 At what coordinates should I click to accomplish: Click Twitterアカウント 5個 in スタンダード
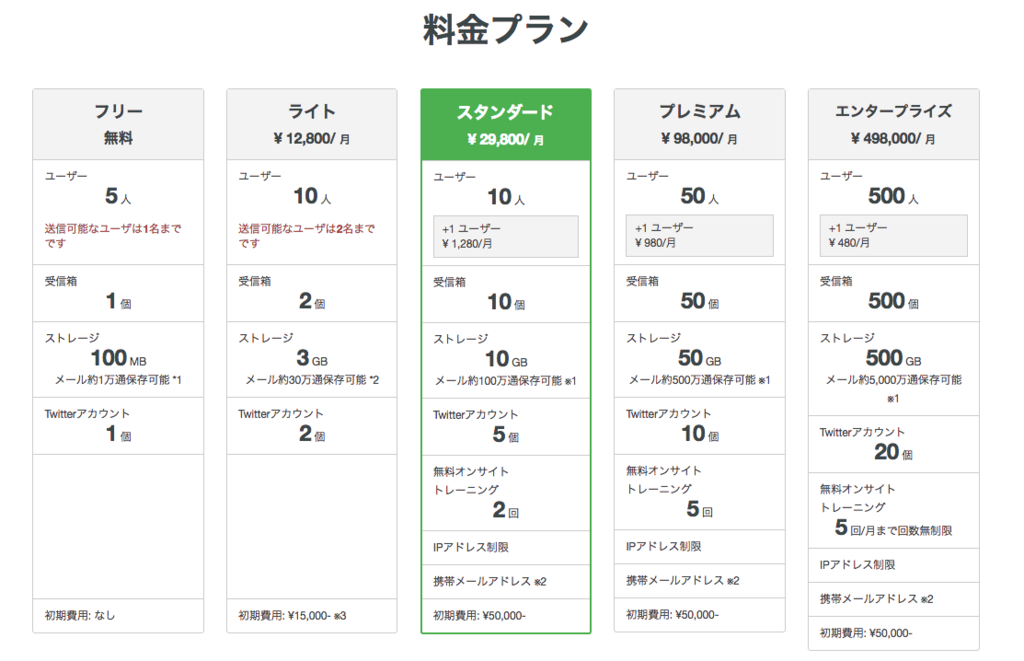(x=506, y=434)
